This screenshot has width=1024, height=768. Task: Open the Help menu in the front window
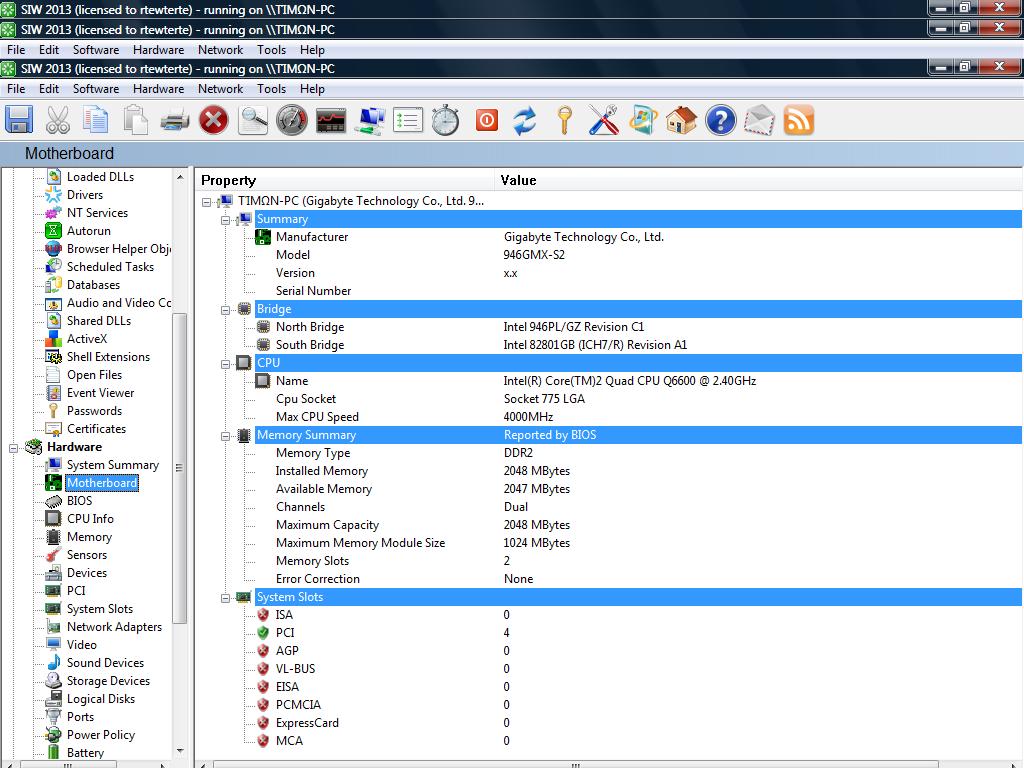pyautogui.click(x=312, y=89)
